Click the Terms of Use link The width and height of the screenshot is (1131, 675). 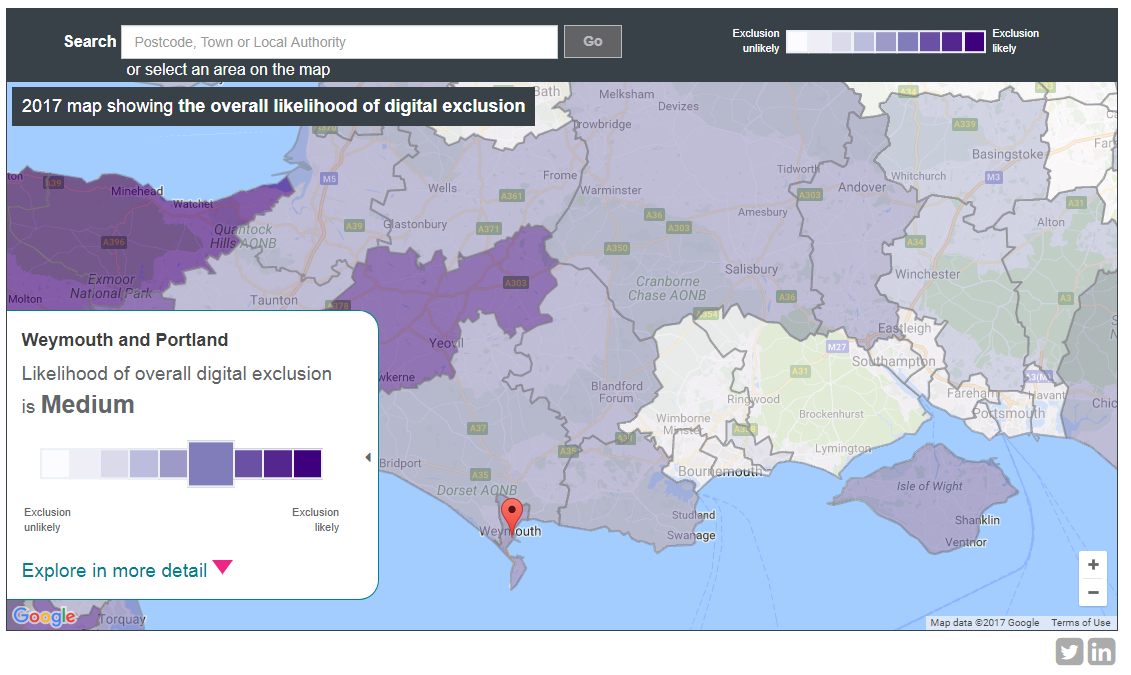[1081, 622]
